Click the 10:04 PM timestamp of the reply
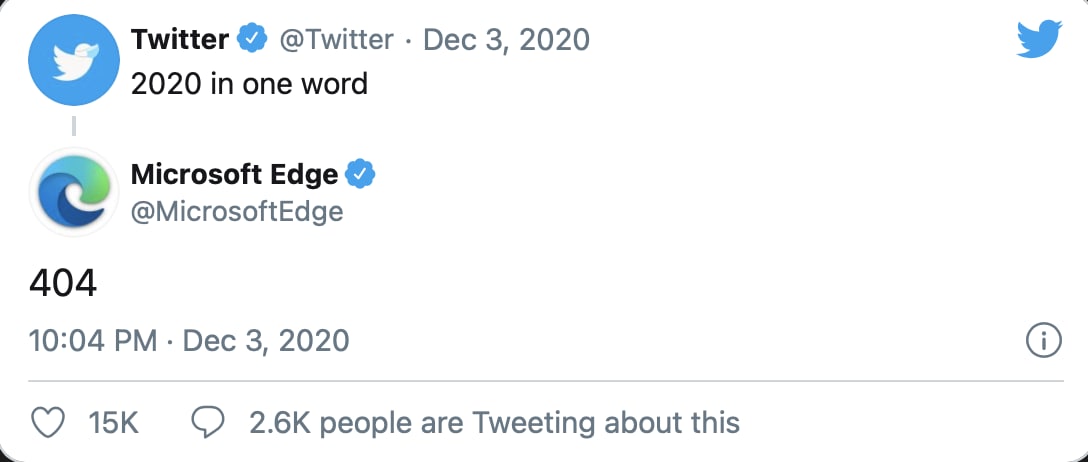The image size is (1088, 462). tap(93, 341)
